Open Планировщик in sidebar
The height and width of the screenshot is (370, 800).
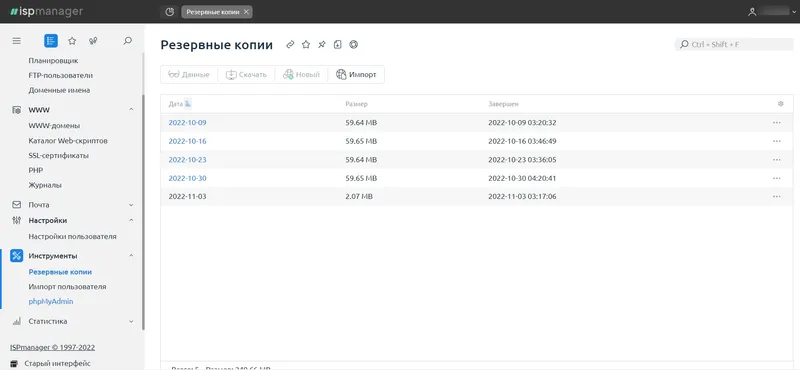click(54, 60)
